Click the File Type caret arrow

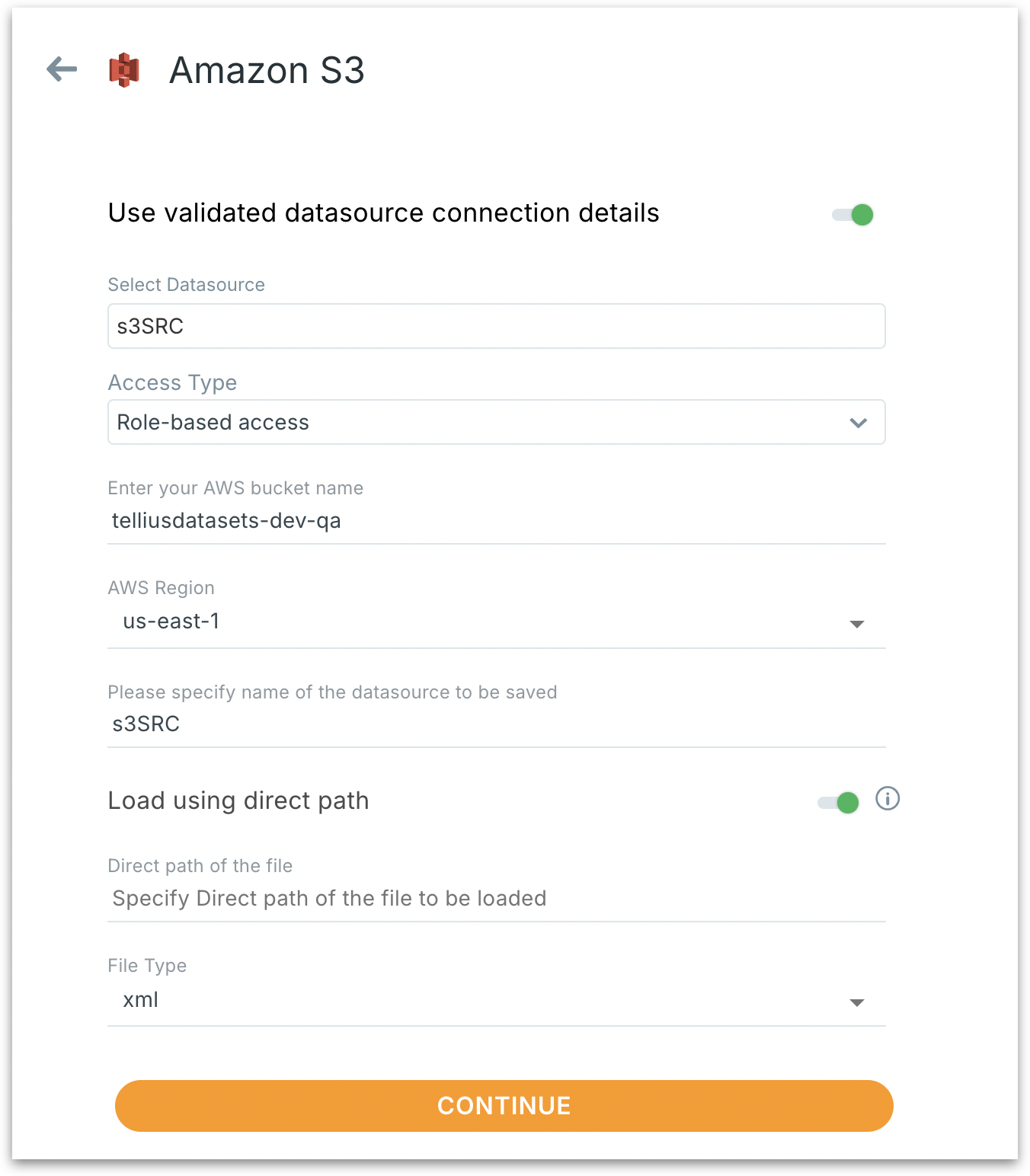856,1002
